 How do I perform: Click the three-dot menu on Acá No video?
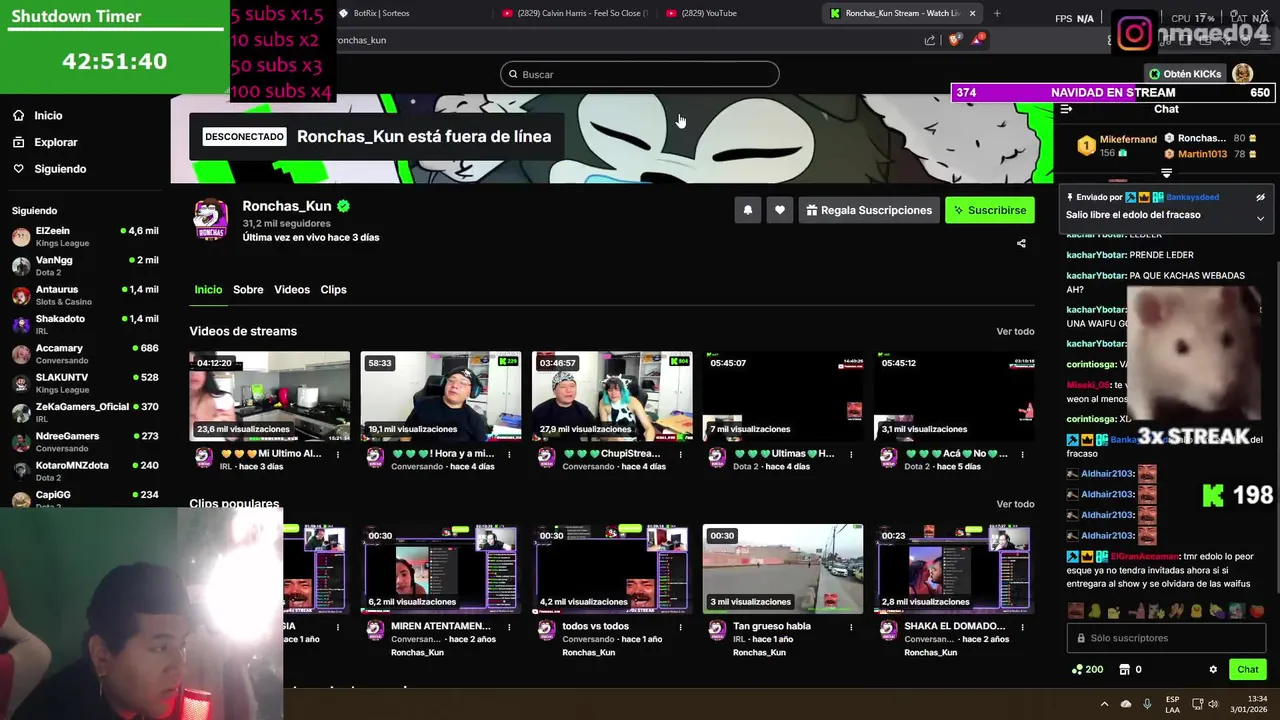(x=1024, y=454)
